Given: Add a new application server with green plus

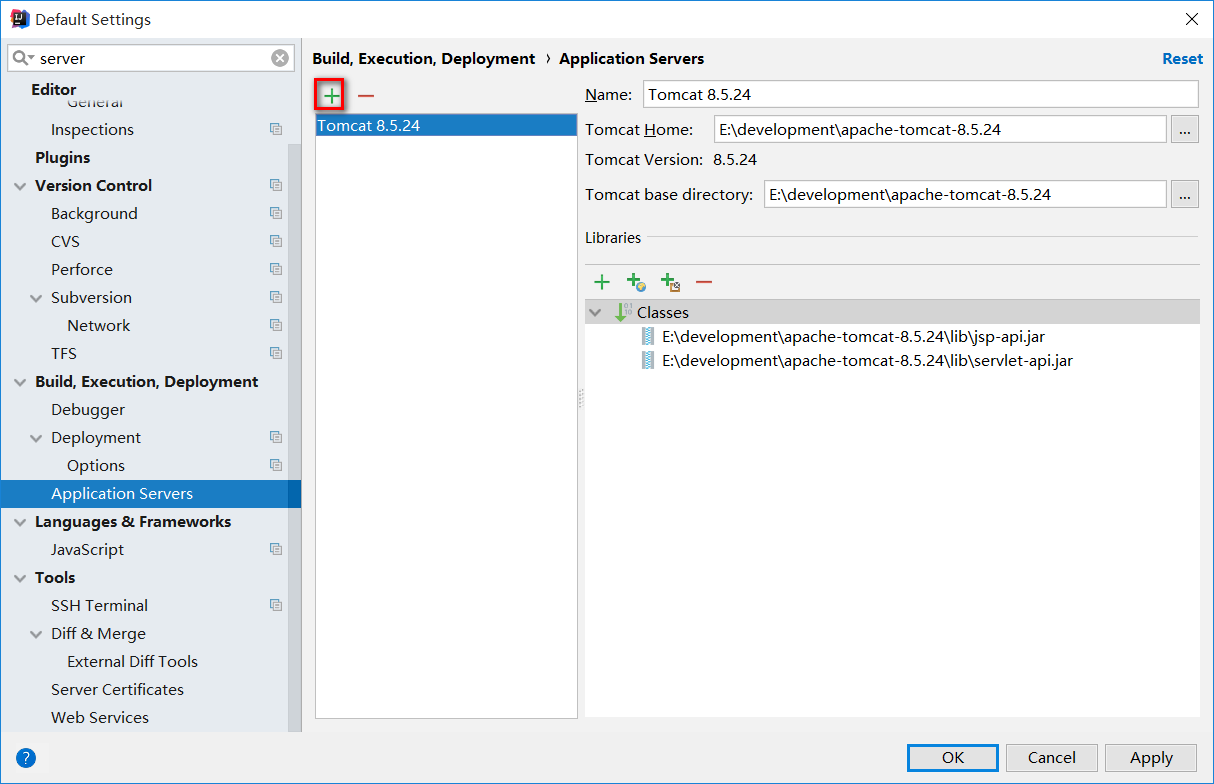Looking at the screenshot, I should pyautogui.click(x=331, y=95).
